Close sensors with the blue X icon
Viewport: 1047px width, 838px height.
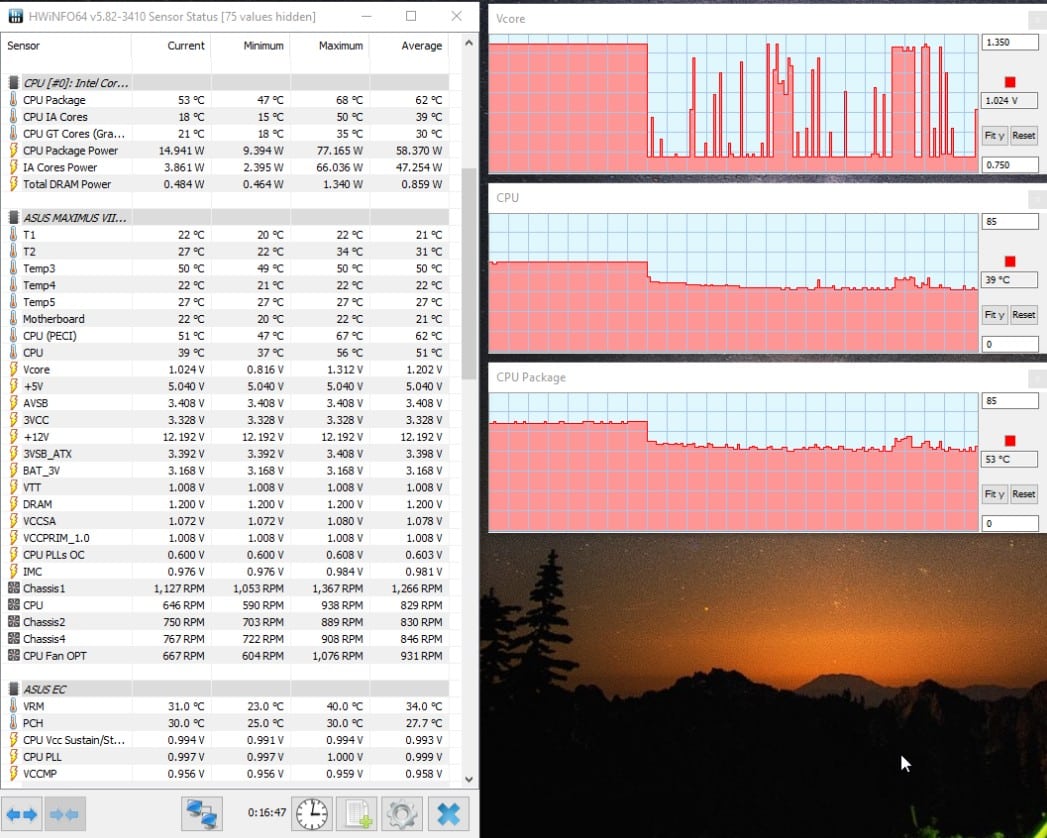pos(449,814)
